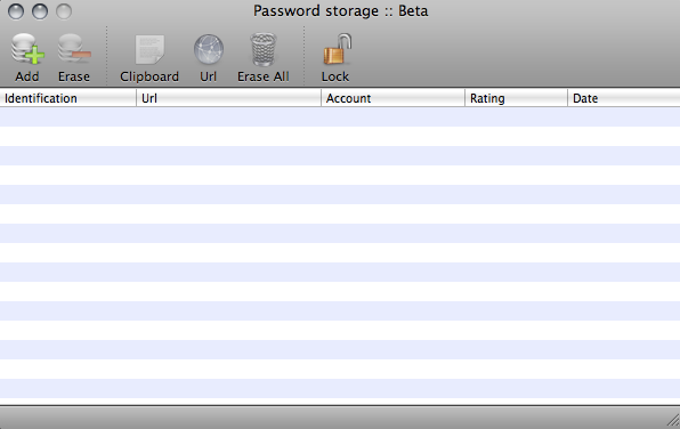Copy password with Clipboard icon
The width and height of the screenshot is (680, 429).
[149, 49]
